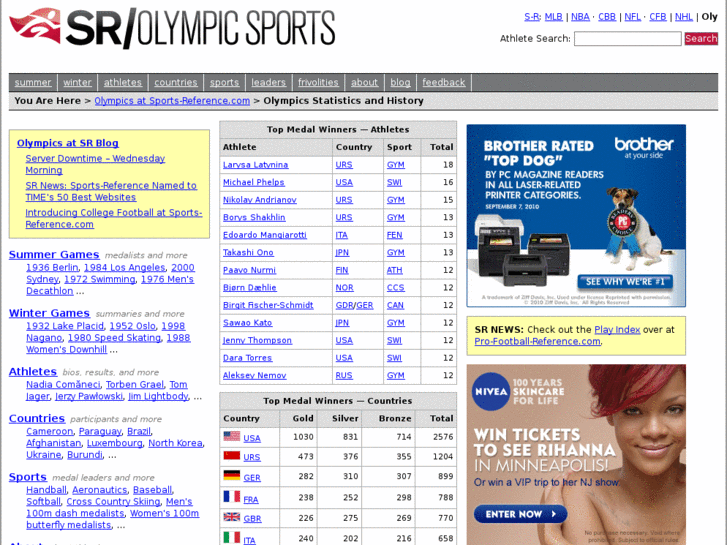Open the athletes menu tab

pos(122,83)
